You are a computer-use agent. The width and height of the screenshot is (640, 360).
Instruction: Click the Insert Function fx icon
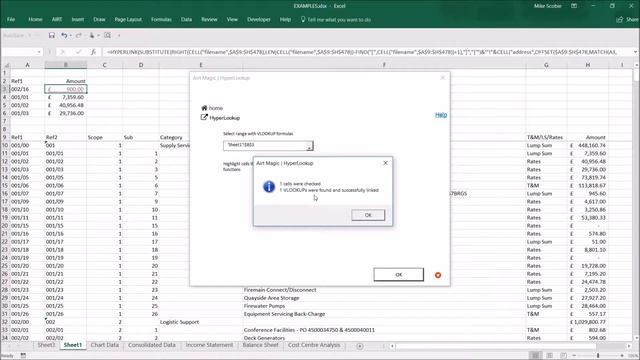[x=93, y=52]
